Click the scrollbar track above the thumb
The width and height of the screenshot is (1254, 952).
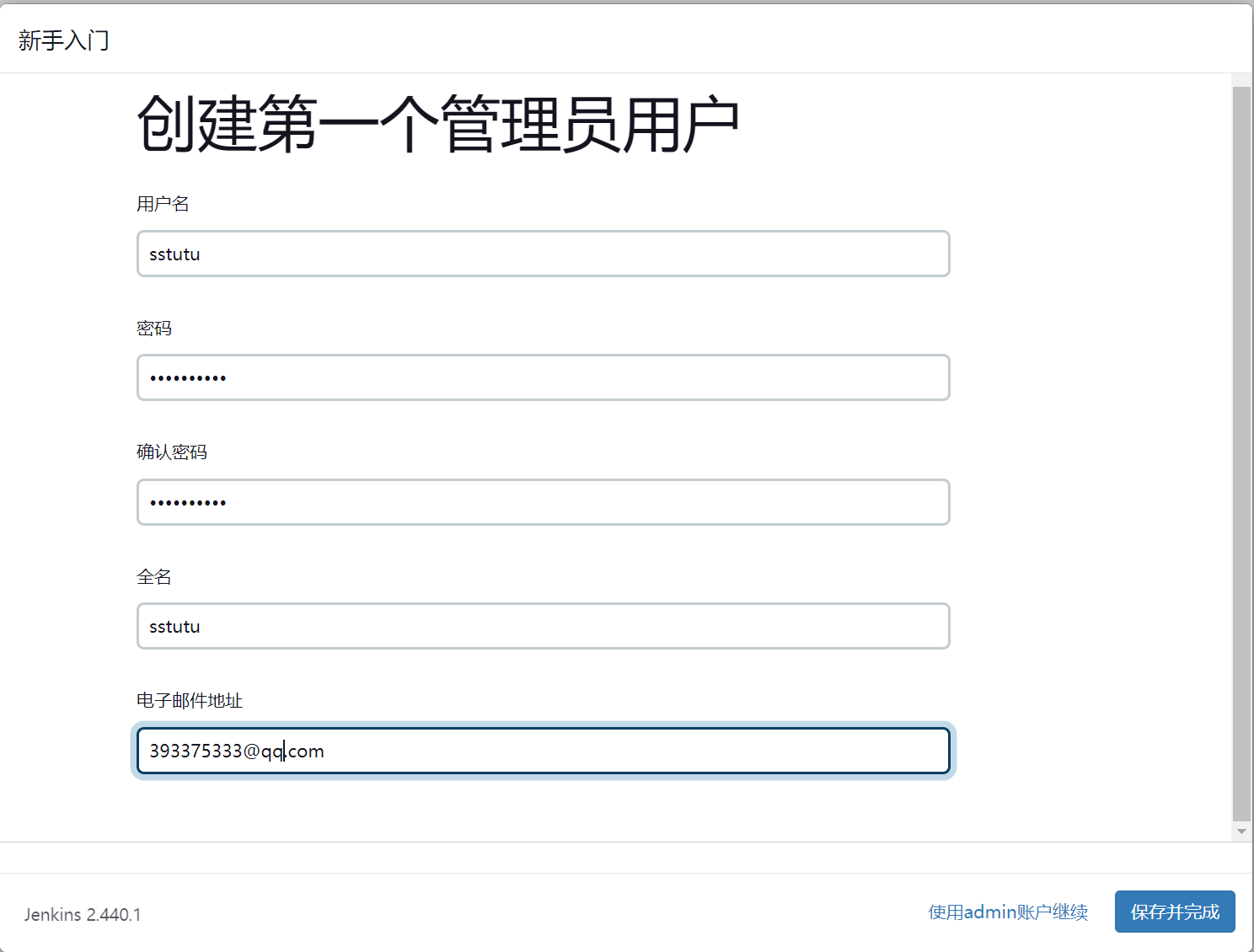(x=1241, y=80)
